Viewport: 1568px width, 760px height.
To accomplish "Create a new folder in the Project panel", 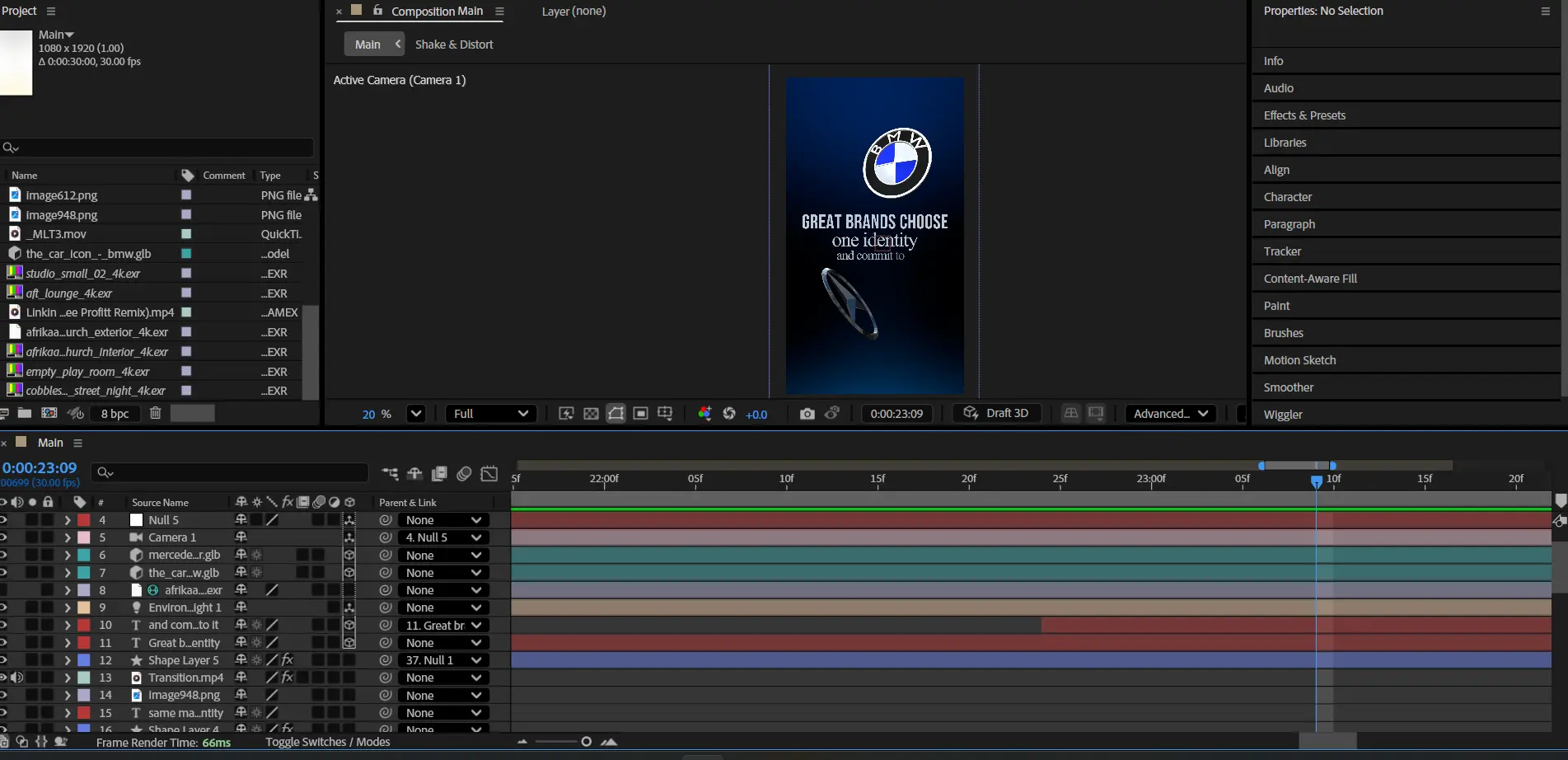I will 25,413.
